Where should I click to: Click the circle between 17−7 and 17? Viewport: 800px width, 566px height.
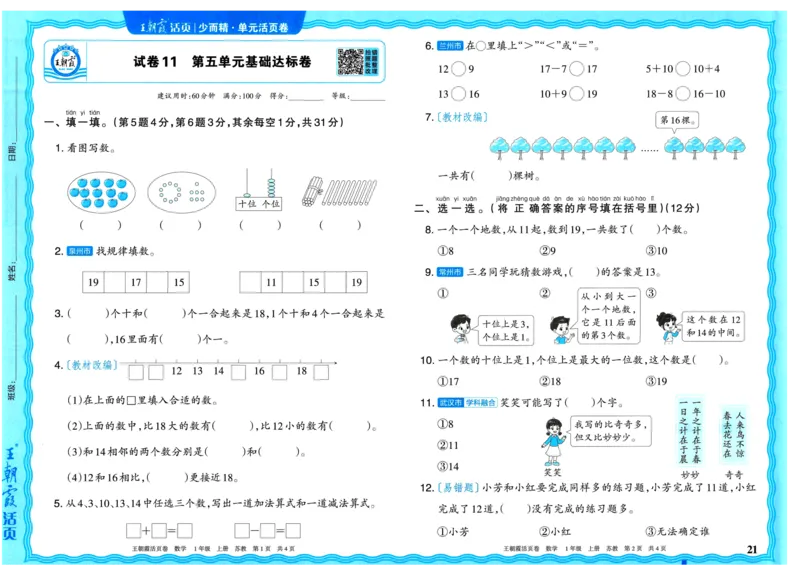tap(577, 68)
